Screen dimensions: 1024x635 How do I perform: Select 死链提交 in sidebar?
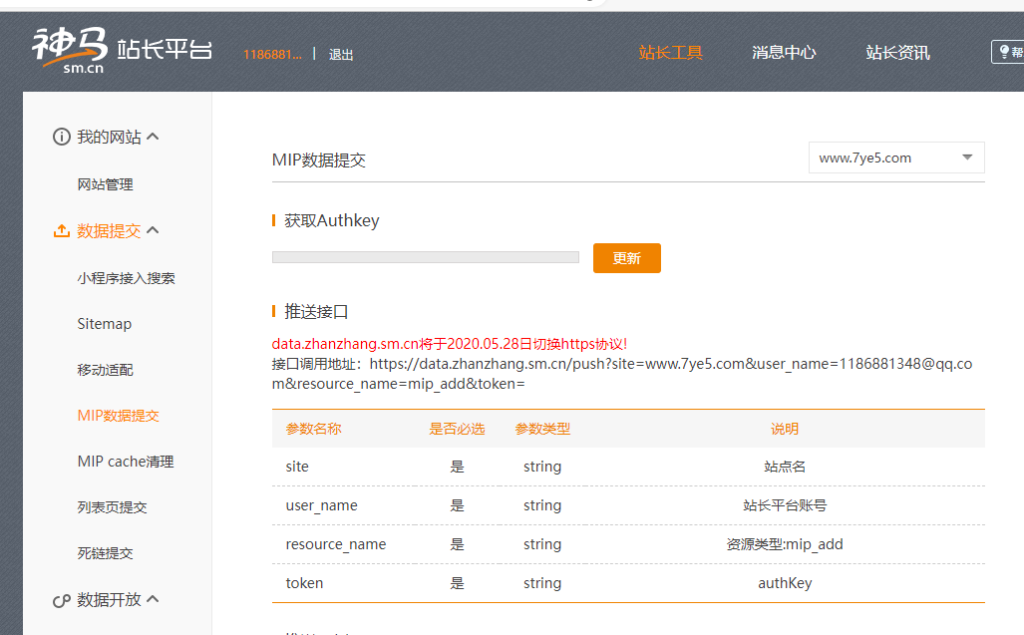(x=105, y=553)
